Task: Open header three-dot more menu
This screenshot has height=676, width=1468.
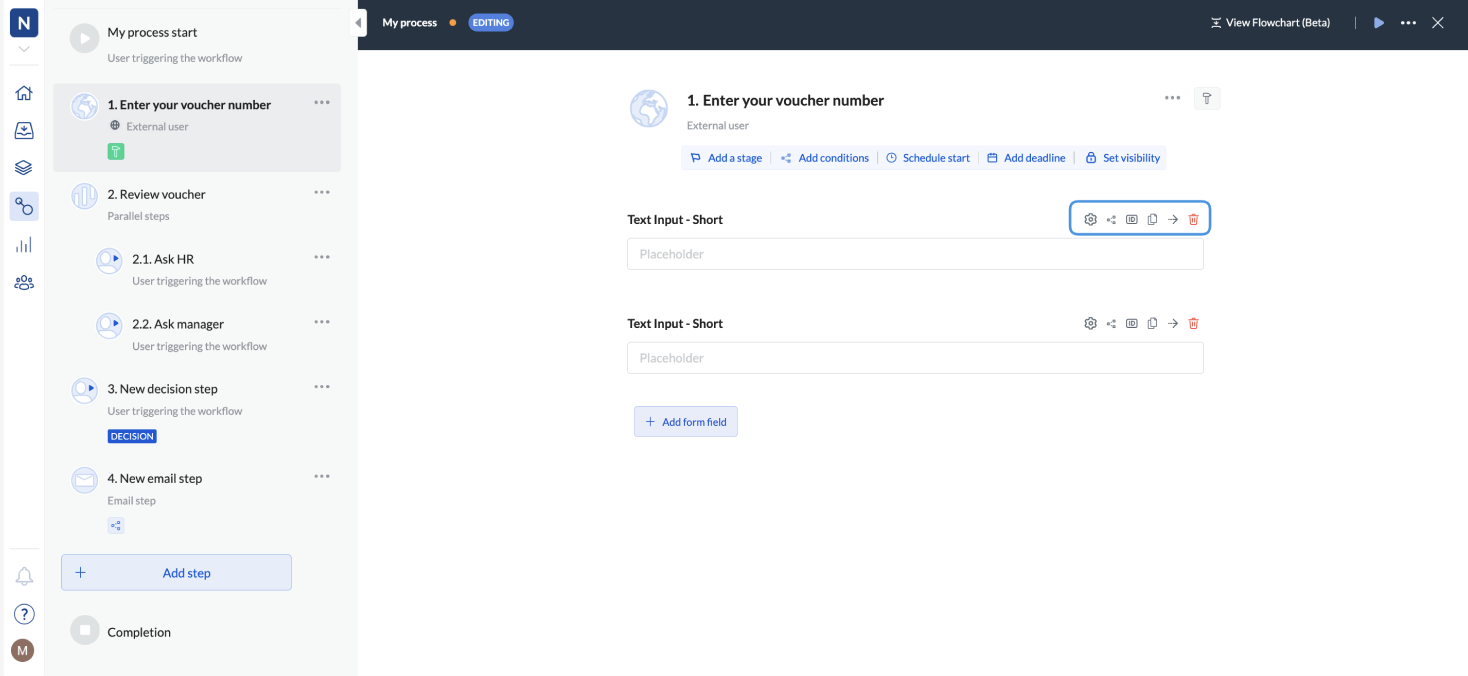Action: point(1408,23)
